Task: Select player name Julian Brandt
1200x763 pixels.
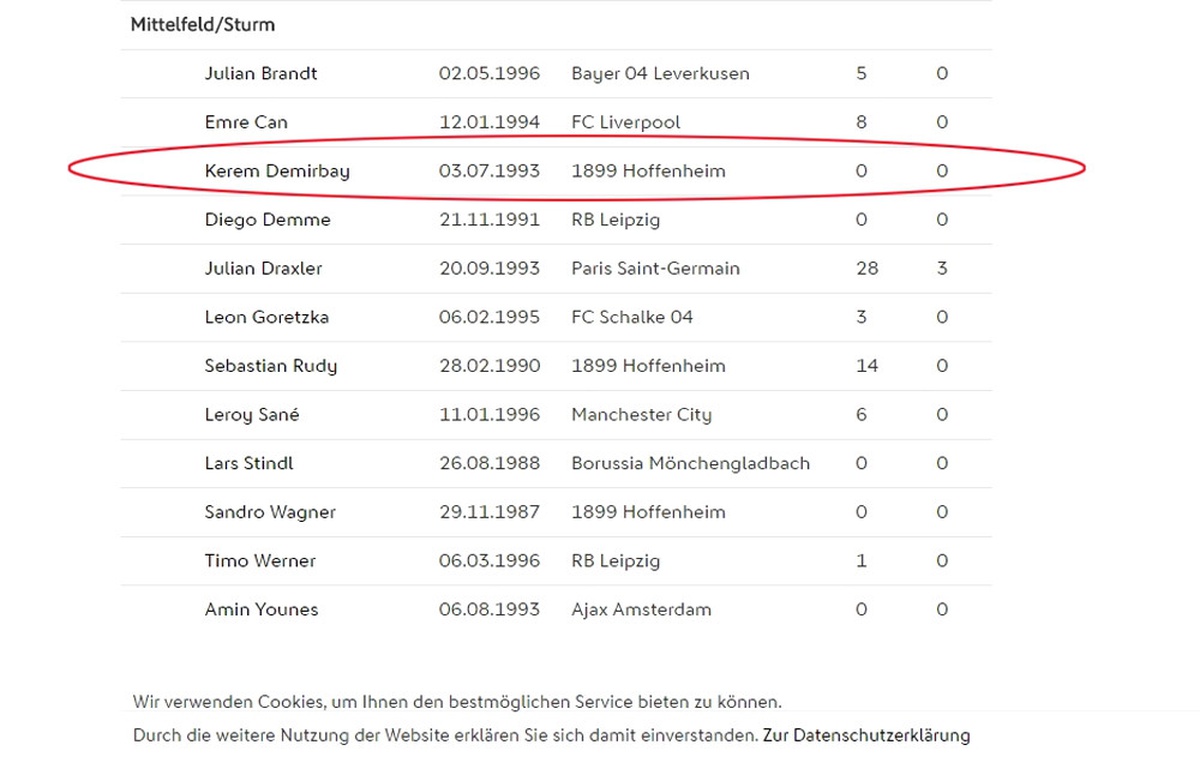Action: [261, 74]
